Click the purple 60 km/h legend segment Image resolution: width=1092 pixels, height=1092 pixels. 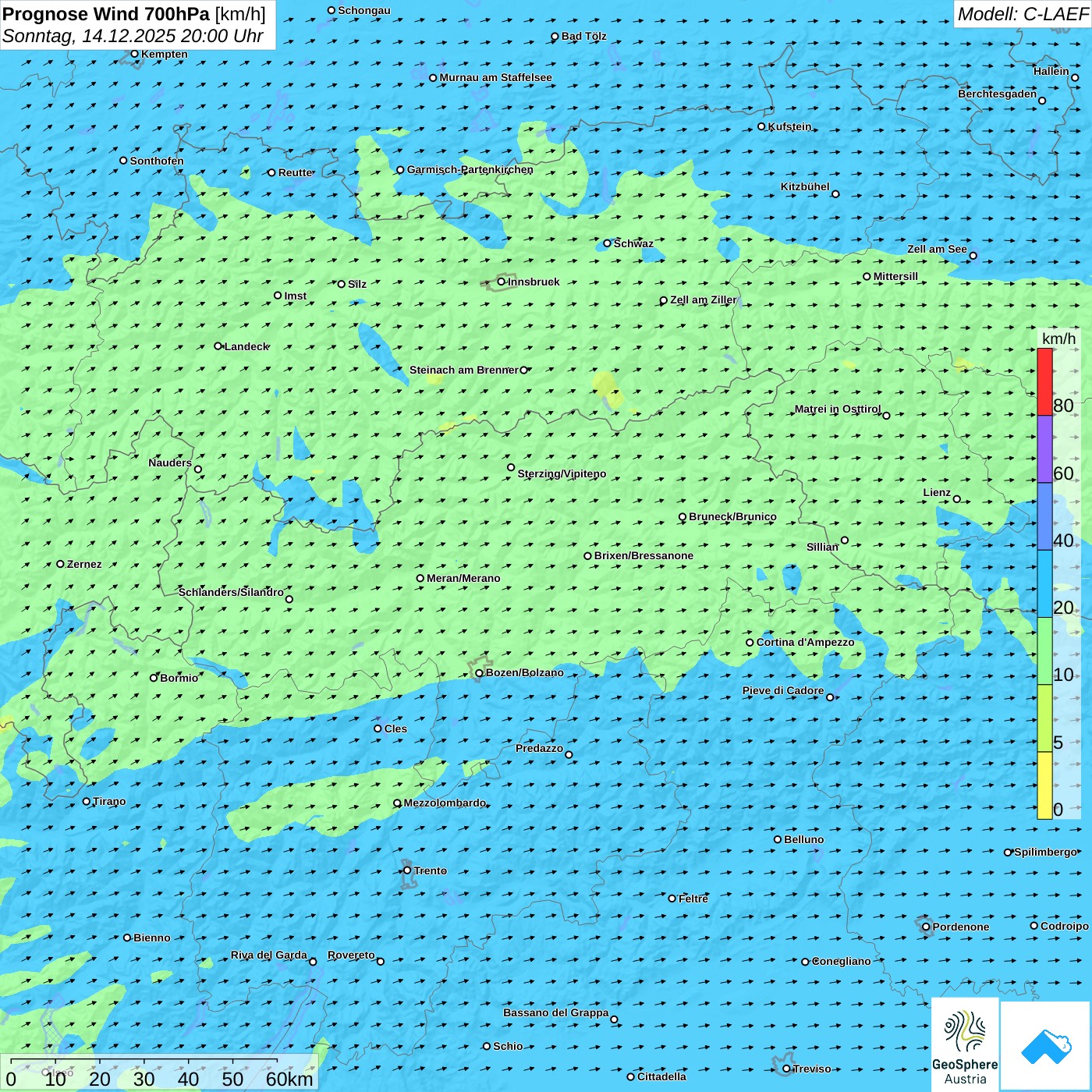[1044, 449]
